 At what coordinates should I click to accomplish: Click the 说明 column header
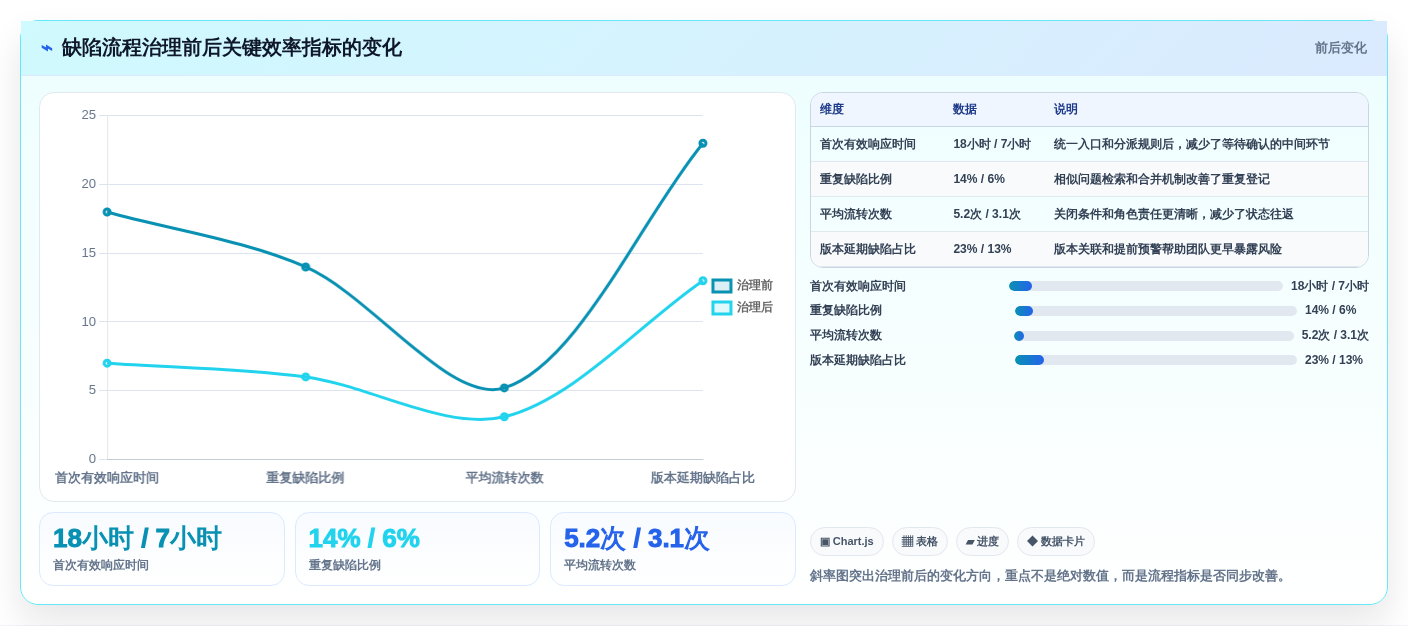click(1066, 110)
